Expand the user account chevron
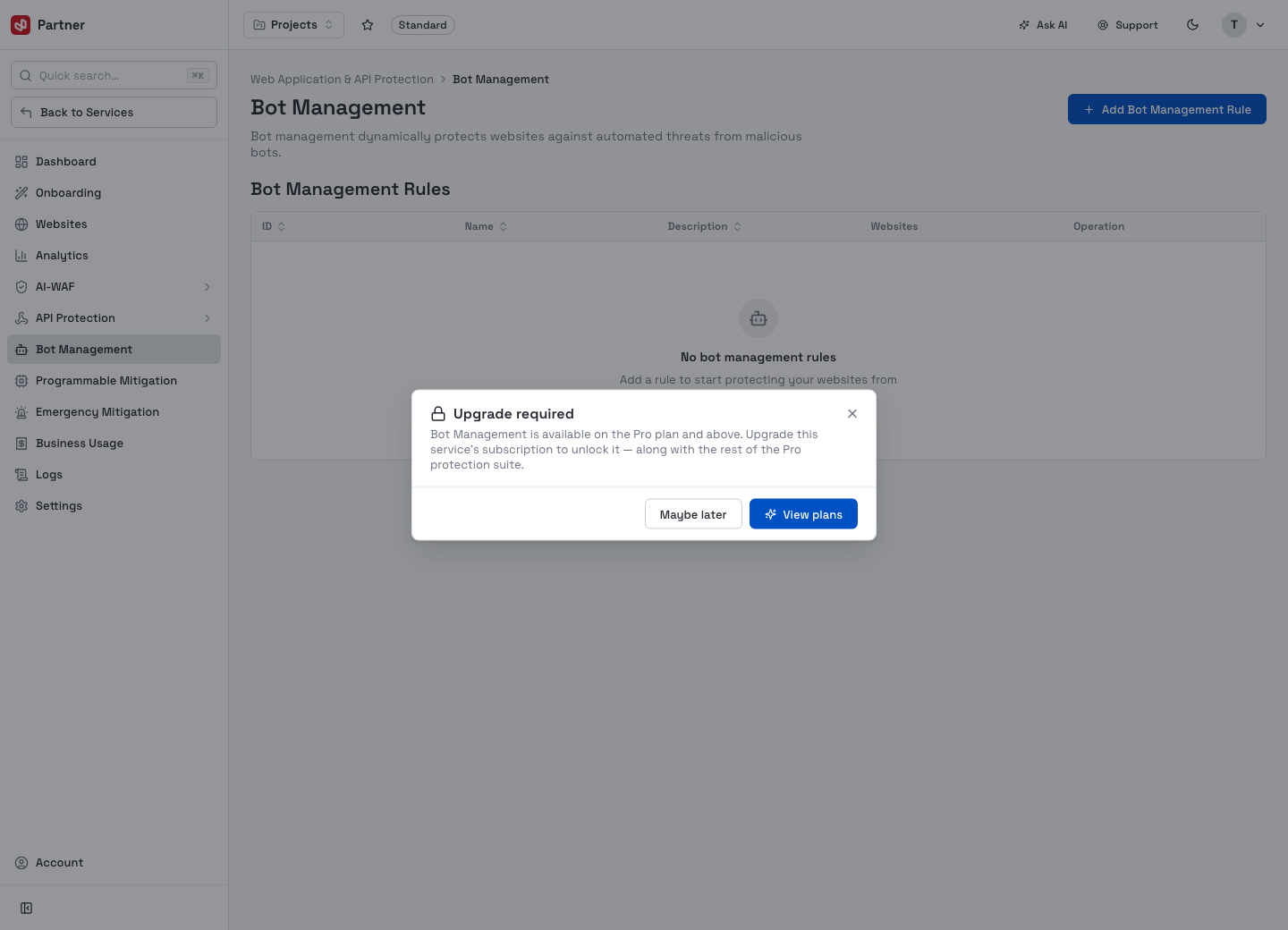Image resolution: width=1288 pixels, height=930 pixels. tap(1260, 25)
